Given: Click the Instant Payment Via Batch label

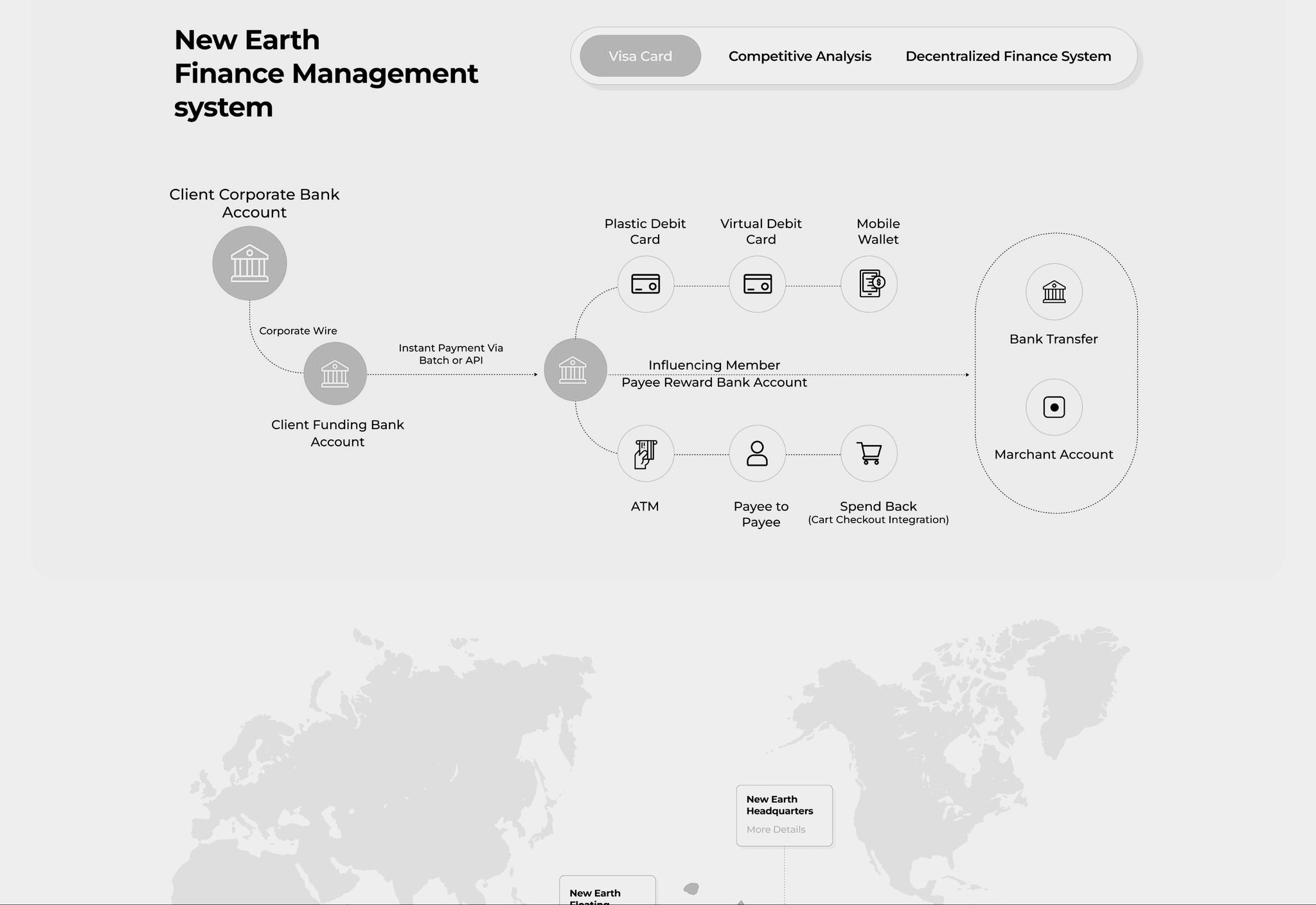Looking at the screenshot, I should click(450, 354).
